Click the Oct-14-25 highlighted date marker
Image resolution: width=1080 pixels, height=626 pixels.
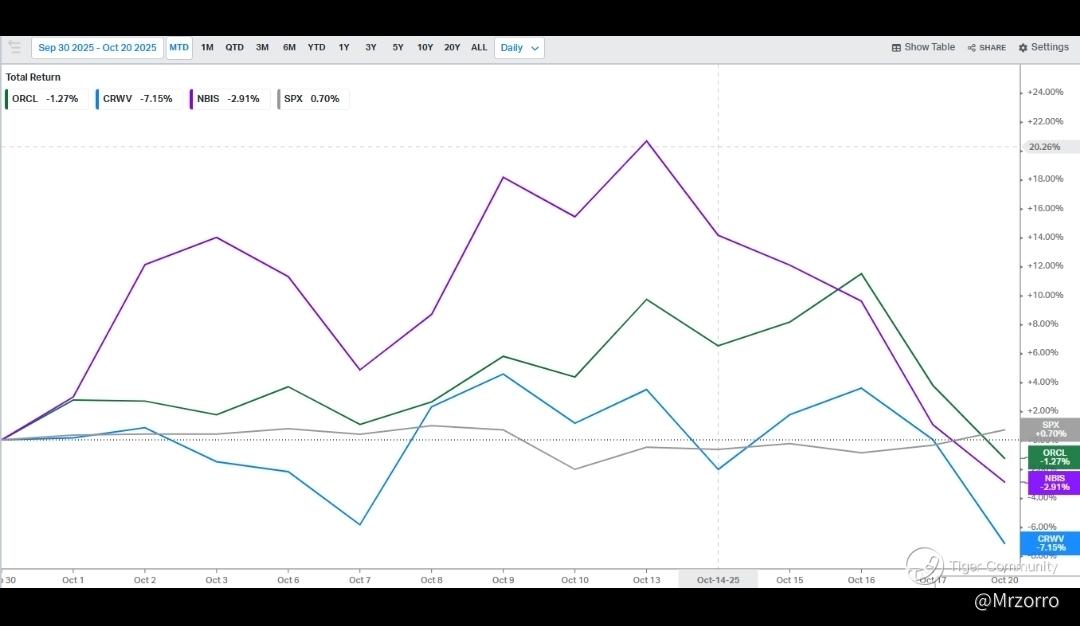pyautogui.click(x=718, y=580)
